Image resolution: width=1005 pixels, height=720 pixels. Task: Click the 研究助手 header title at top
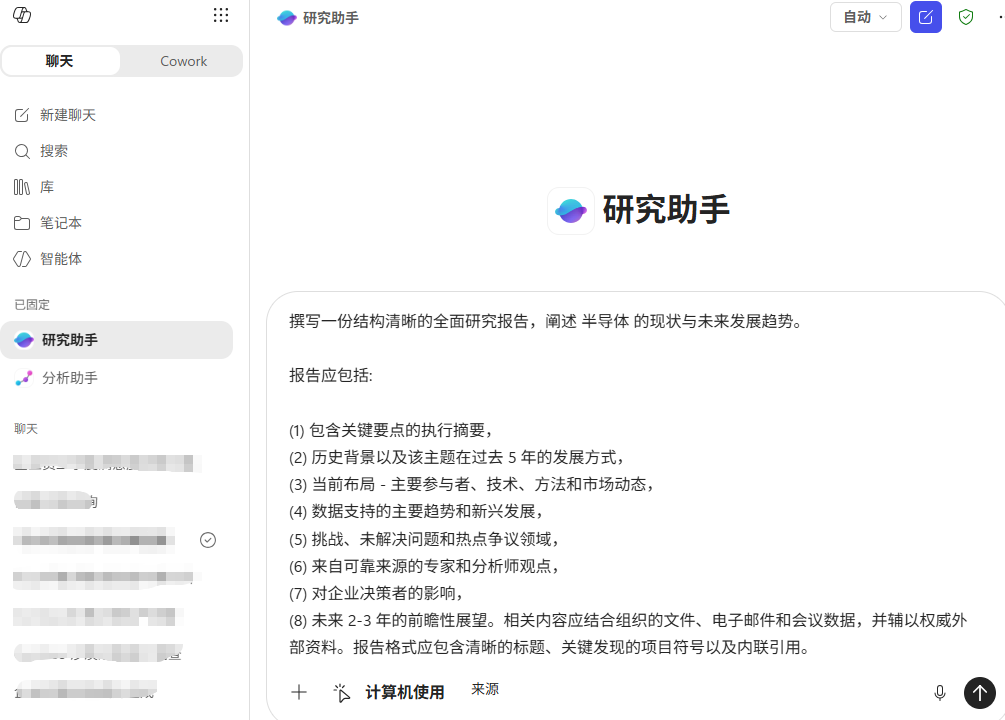coord(331,18)
